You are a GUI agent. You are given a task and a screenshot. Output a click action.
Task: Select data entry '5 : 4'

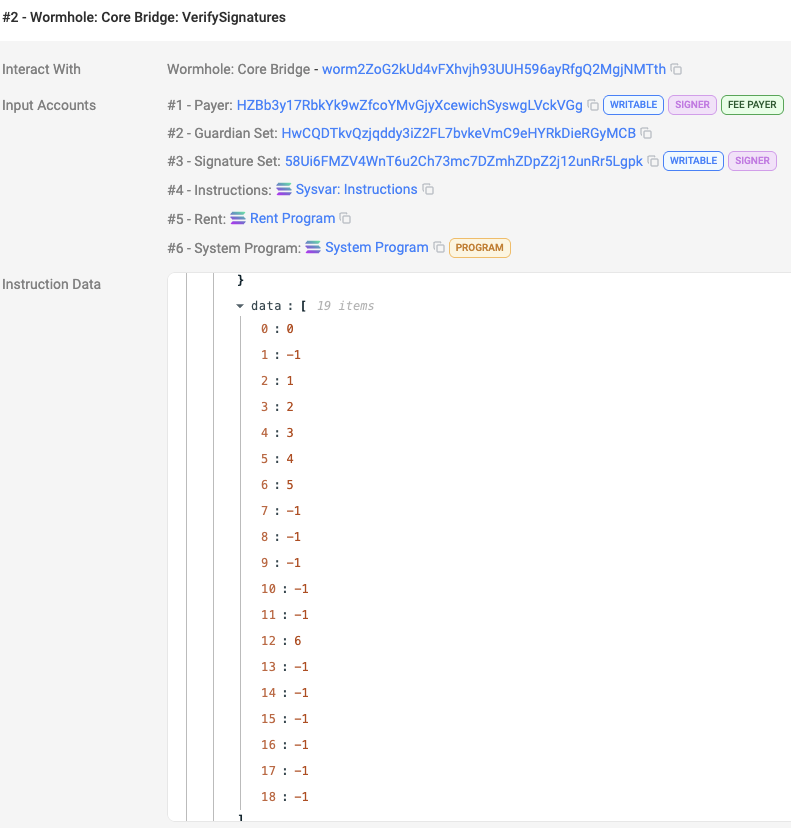[x=277, y=459]
